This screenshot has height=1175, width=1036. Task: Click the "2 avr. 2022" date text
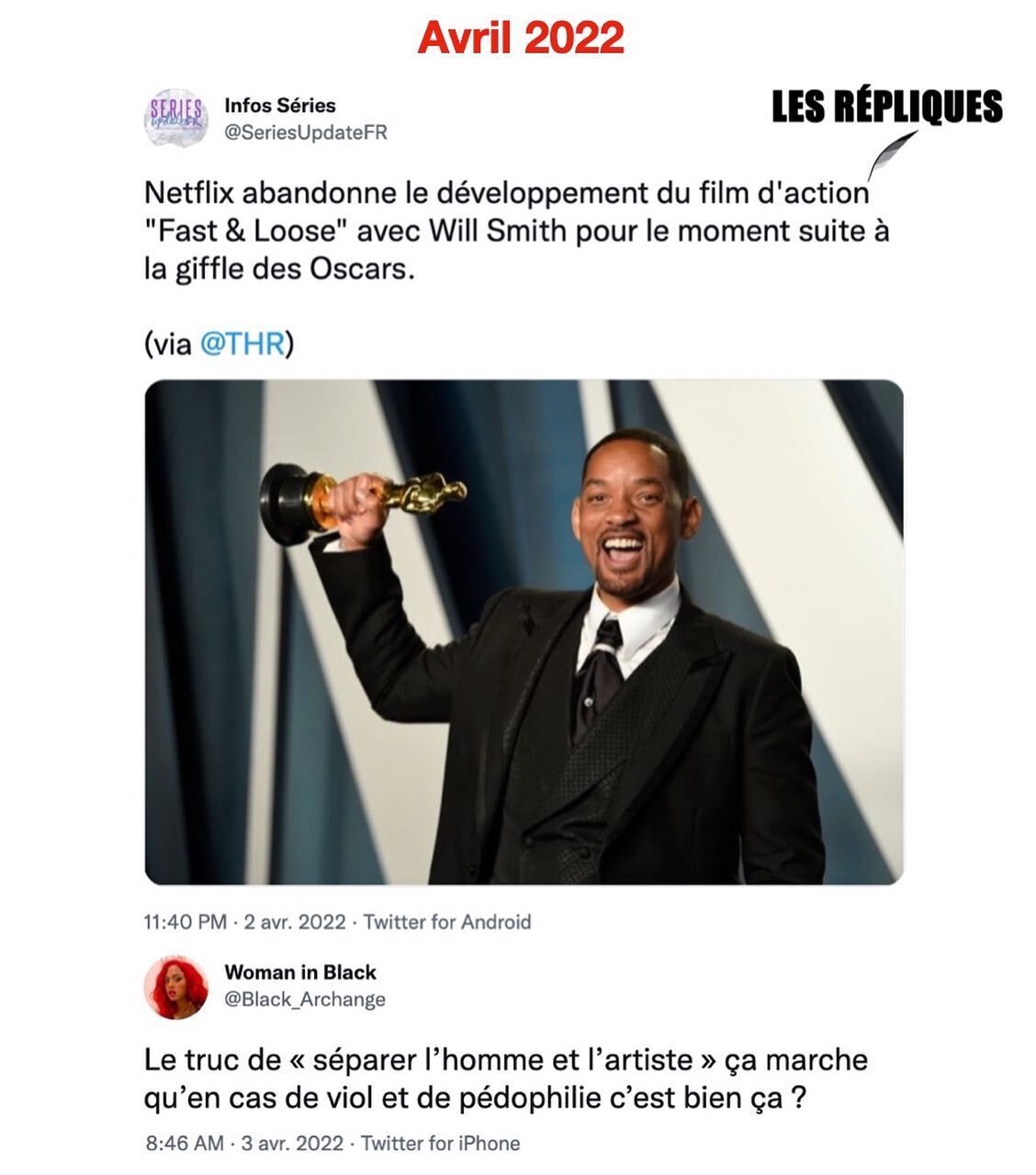tap(295, 921)
